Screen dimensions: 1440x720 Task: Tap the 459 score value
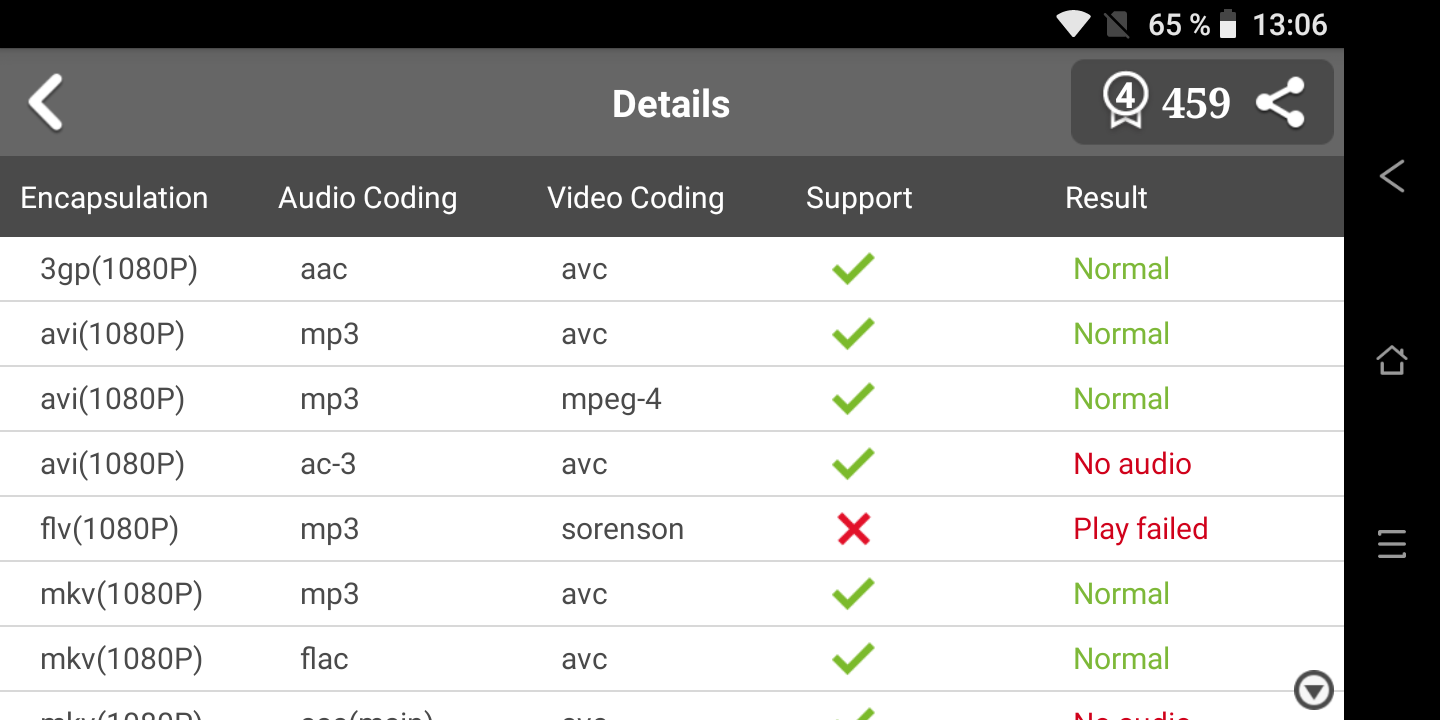tap(1196, 103)
